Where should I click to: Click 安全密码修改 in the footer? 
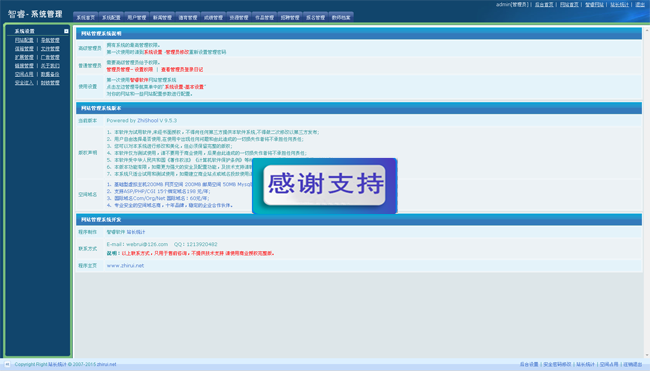[557, 364]
